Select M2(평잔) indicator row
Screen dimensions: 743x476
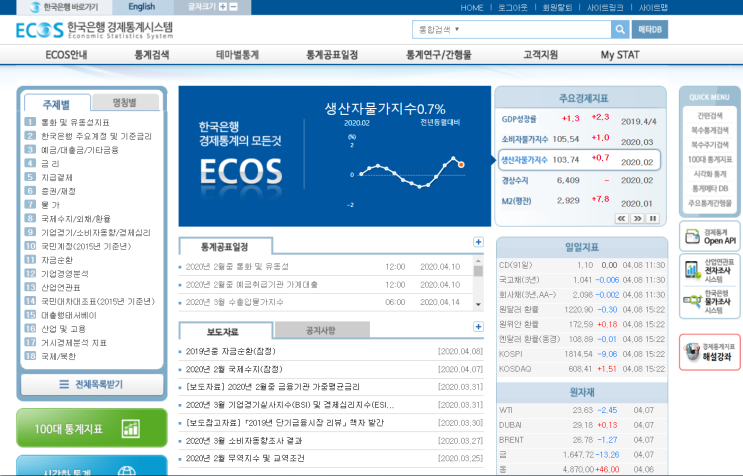coord(579,201)
